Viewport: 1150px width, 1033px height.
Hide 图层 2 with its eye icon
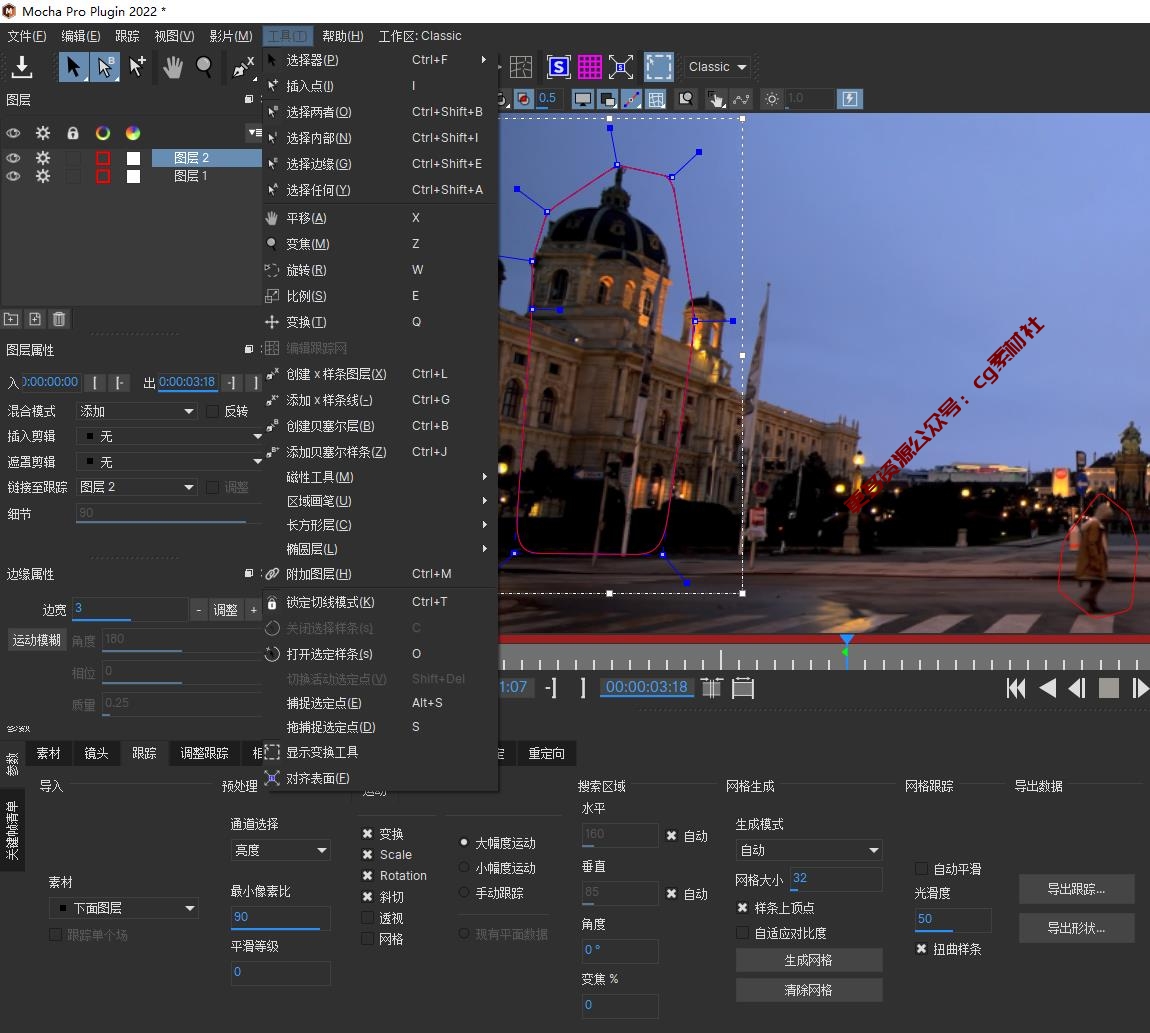click(13, 158)
